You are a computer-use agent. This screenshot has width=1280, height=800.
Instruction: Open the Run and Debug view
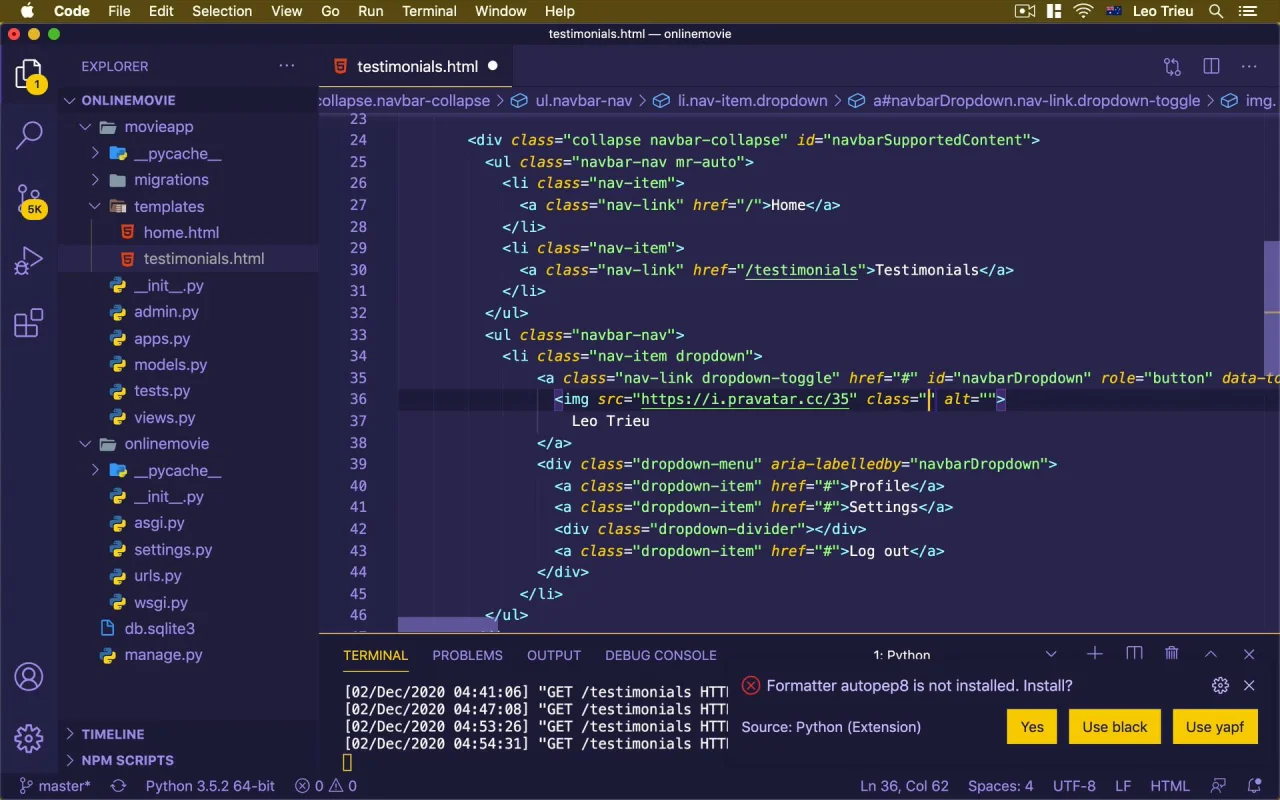coord(29,260)
